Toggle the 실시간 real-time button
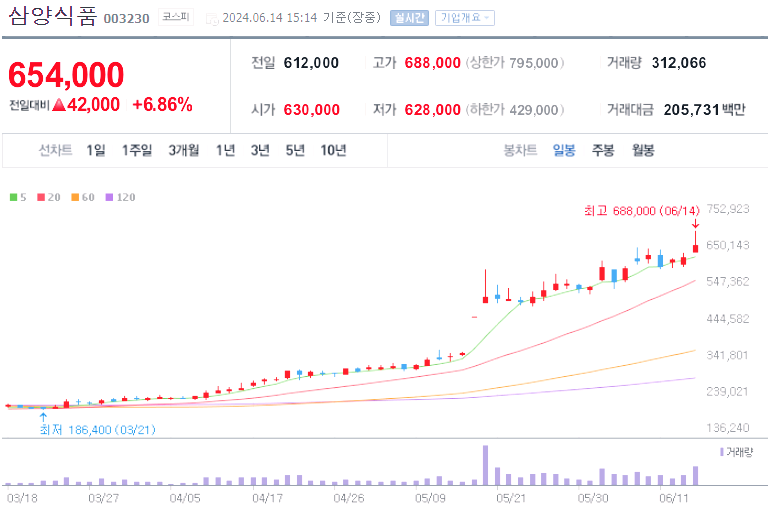Image resolution: width=768 pixels, height=506 pixels. click(x=409, y=18)
